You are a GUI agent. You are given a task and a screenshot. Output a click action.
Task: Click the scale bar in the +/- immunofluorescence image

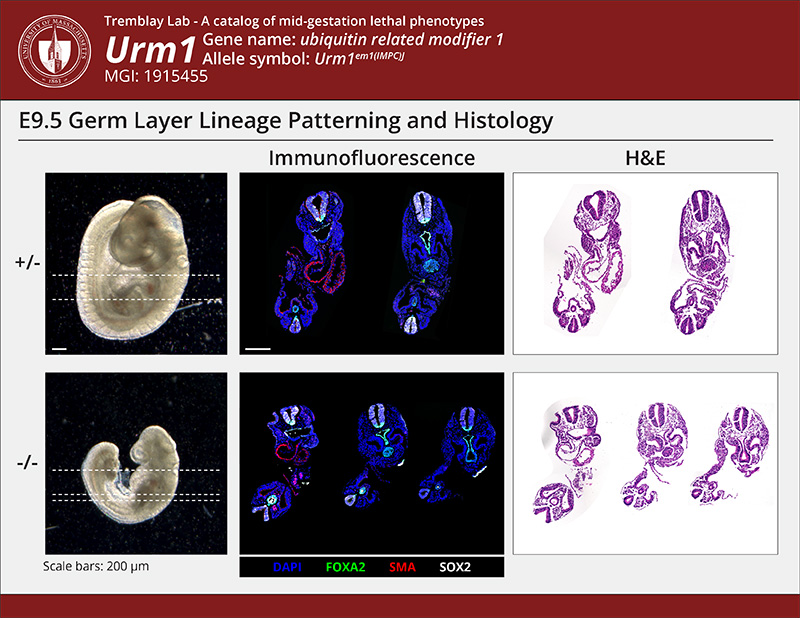pyautogui.click(x=259, y=349)
